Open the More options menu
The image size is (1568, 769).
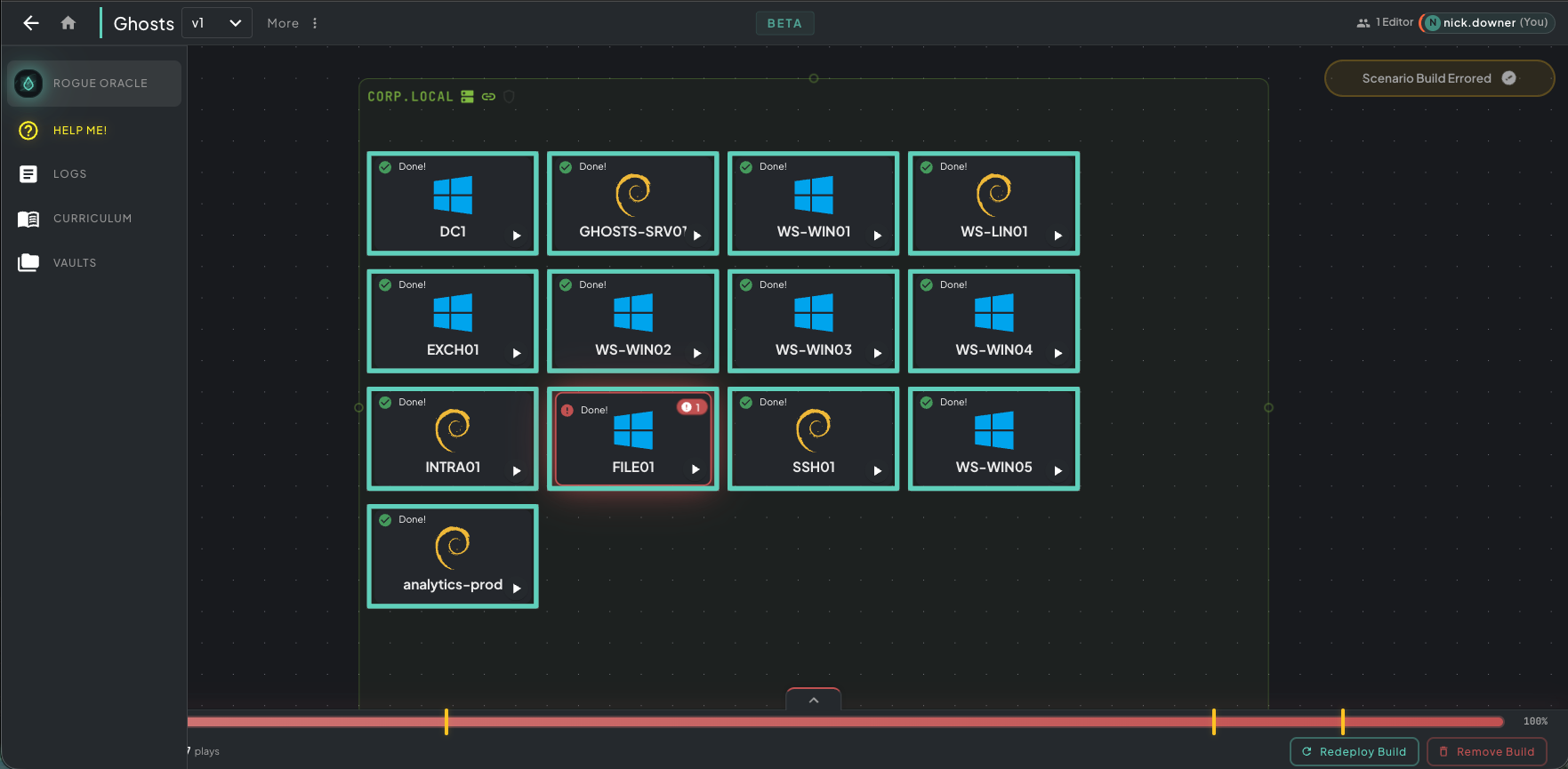(293, 23)
